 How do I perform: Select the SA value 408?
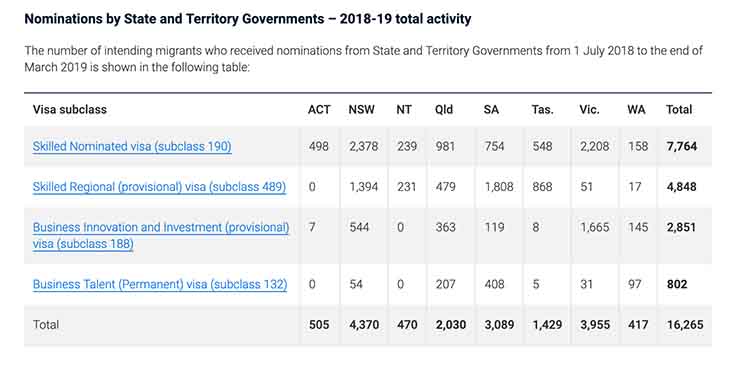point(495,284)
